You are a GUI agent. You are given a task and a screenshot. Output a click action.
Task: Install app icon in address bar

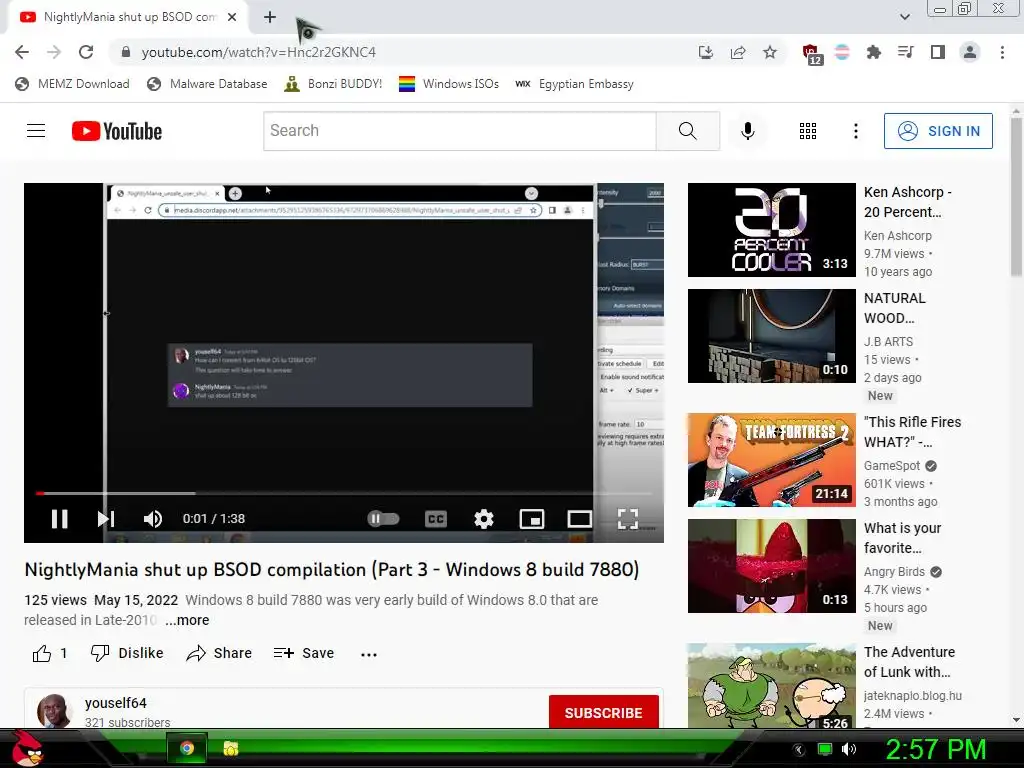click(705, 52)
